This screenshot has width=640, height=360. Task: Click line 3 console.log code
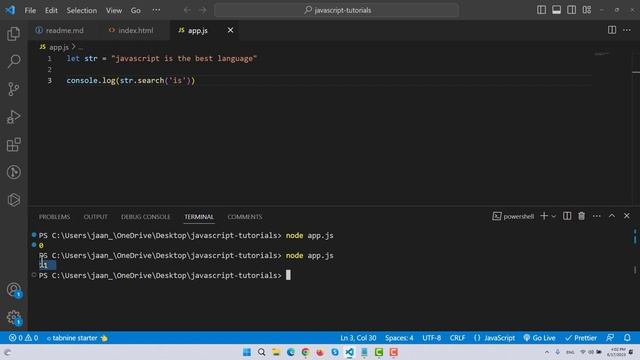(x=131, y=80)
